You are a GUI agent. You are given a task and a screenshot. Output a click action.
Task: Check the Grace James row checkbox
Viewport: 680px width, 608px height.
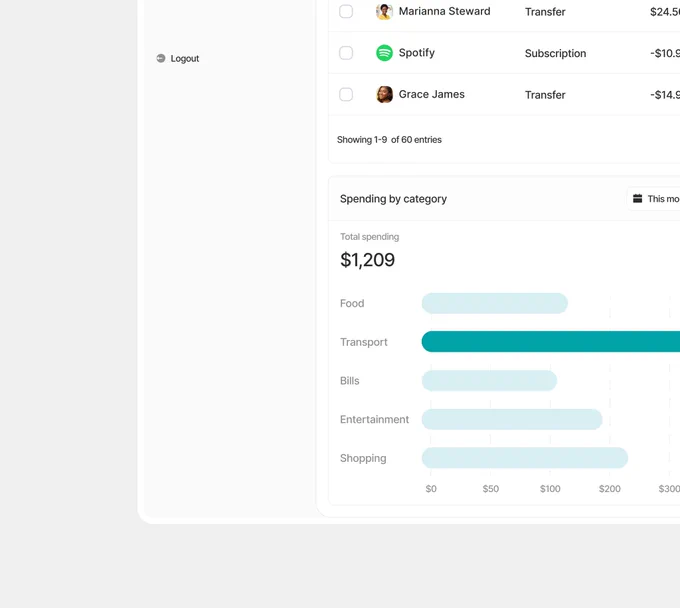[346, 94]
